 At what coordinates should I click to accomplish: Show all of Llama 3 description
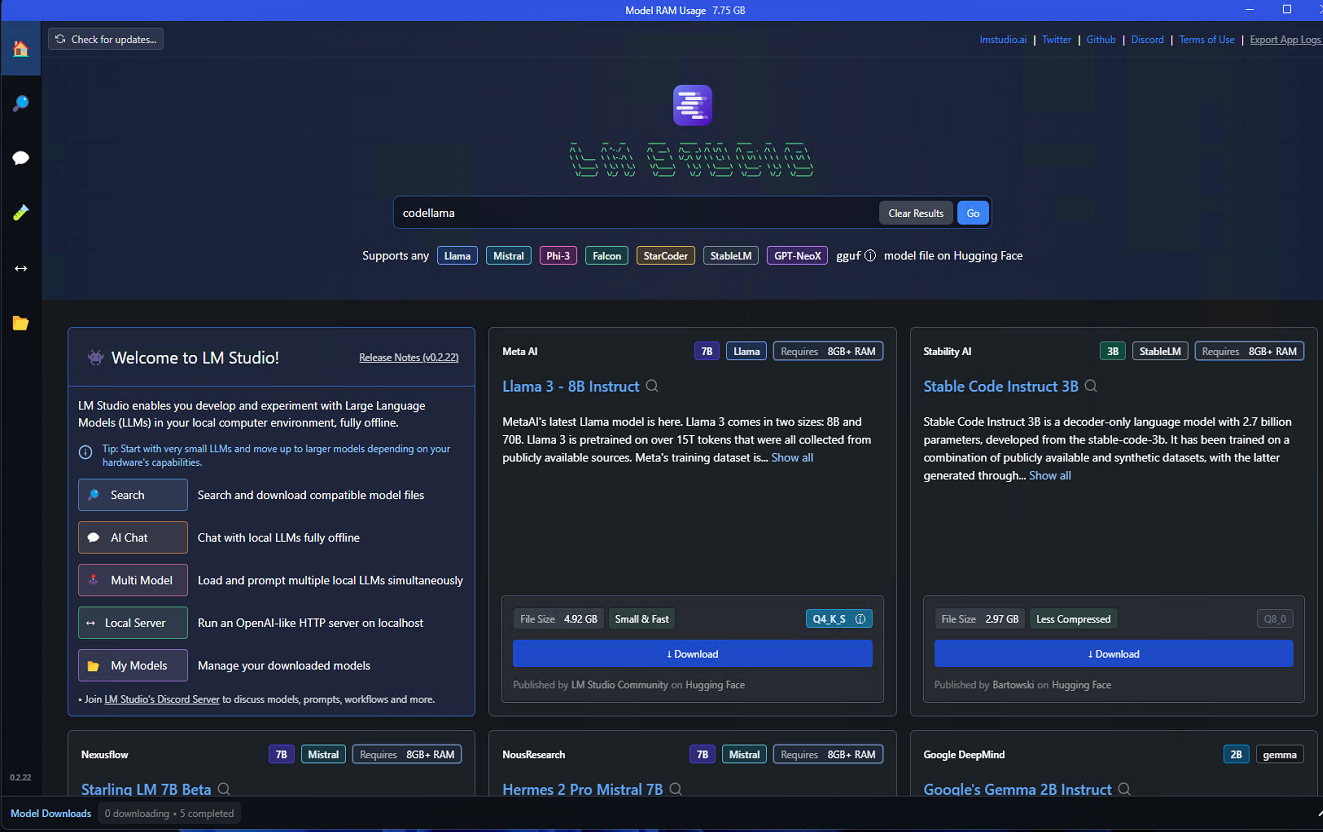[x=792, y=458]
